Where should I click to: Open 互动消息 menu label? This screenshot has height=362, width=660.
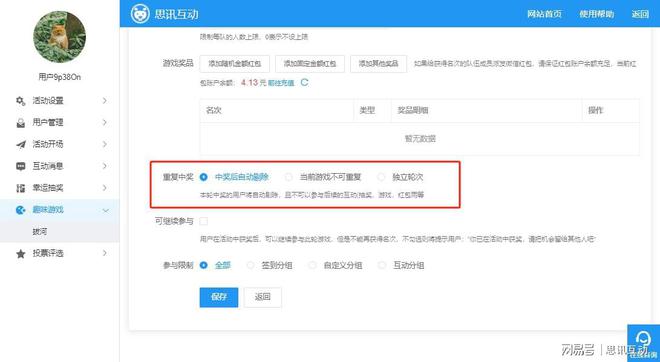[x=48, y=166]
